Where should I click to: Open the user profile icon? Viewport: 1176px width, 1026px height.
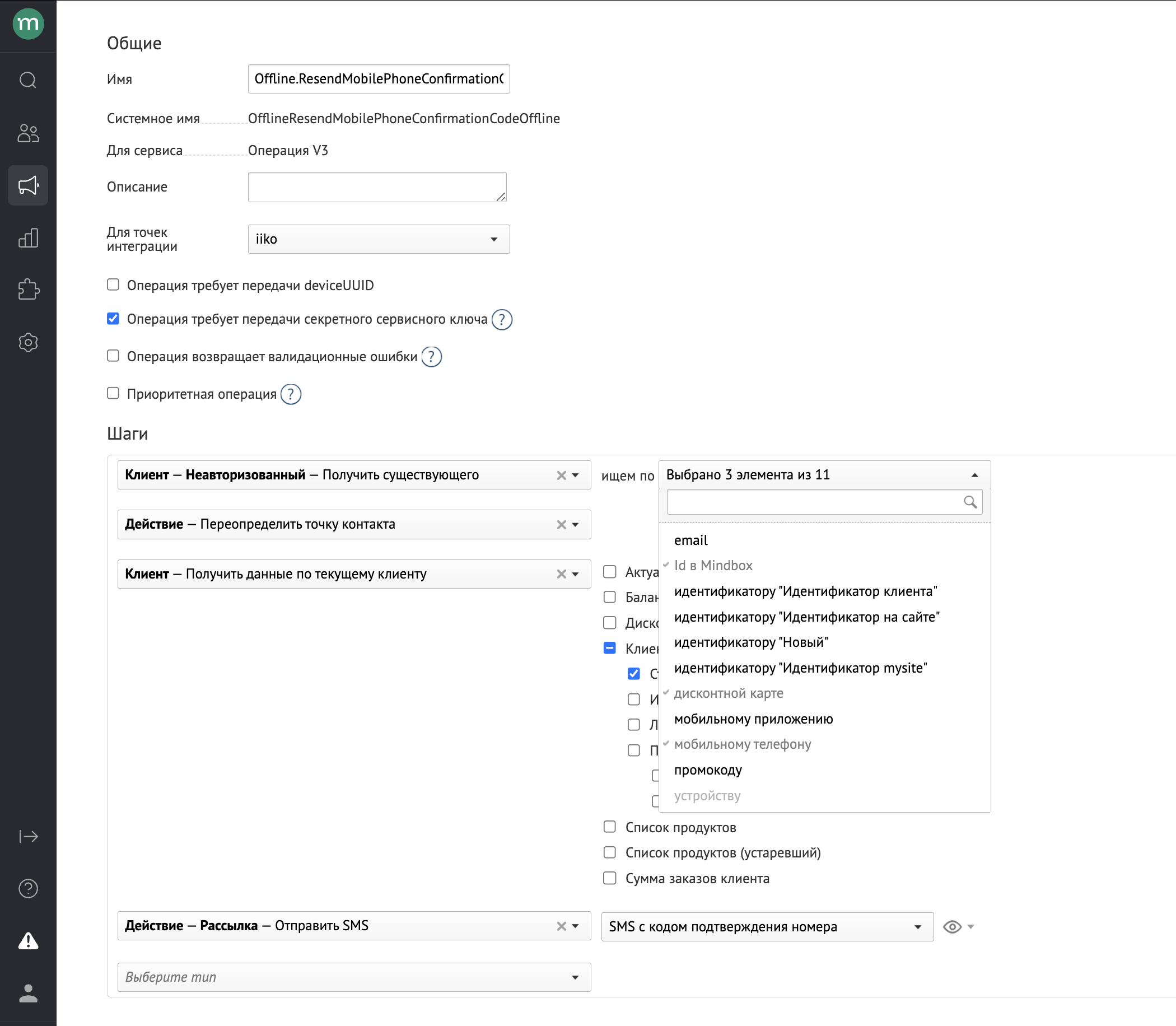click(x=28, y=994)
